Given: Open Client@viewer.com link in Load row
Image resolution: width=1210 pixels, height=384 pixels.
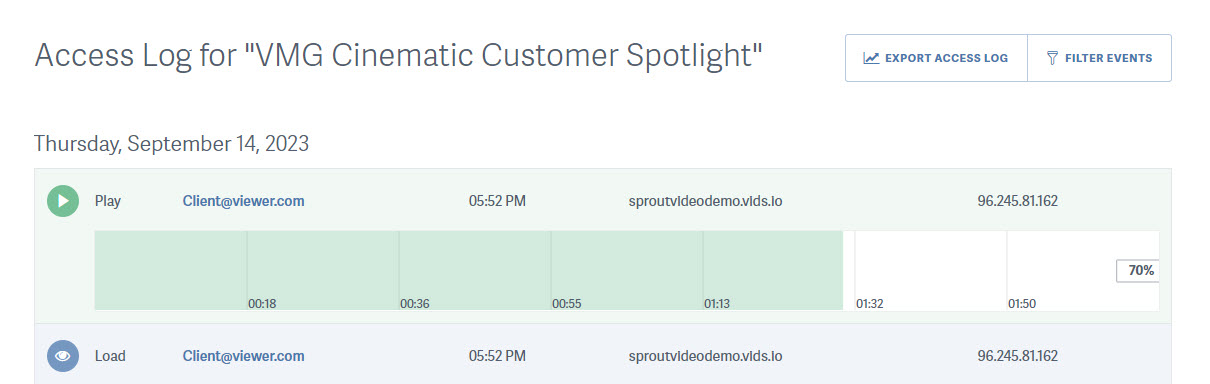Looking at the screenshot, I should click(243, 356).
